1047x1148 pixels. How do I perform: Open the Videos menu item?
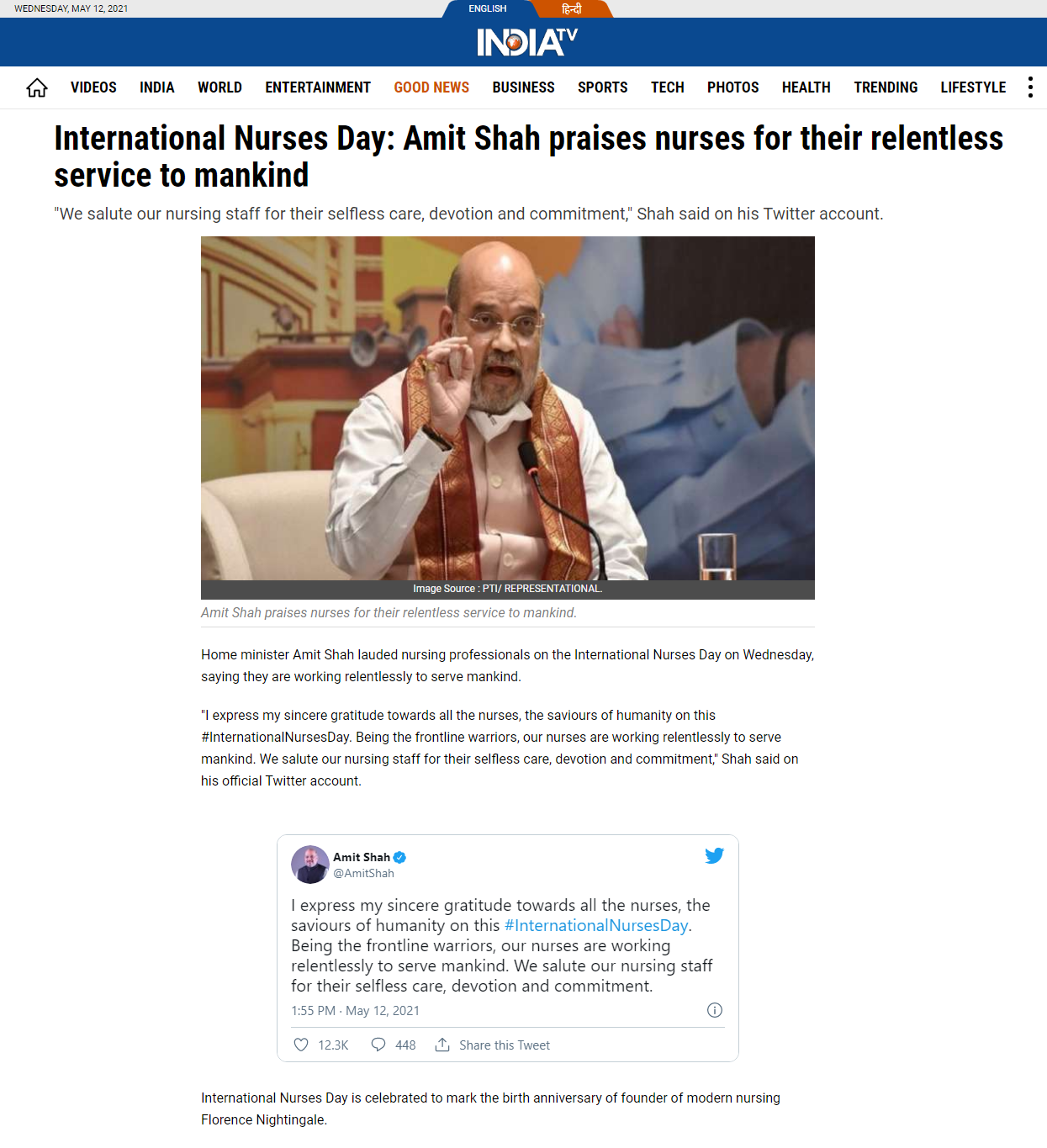(x=93, y=87)
